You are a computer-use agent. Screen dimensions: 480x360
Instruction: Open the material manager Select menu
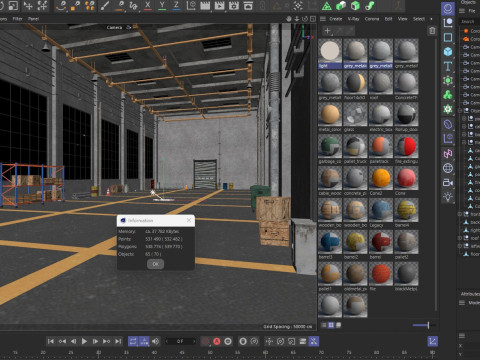419,19
